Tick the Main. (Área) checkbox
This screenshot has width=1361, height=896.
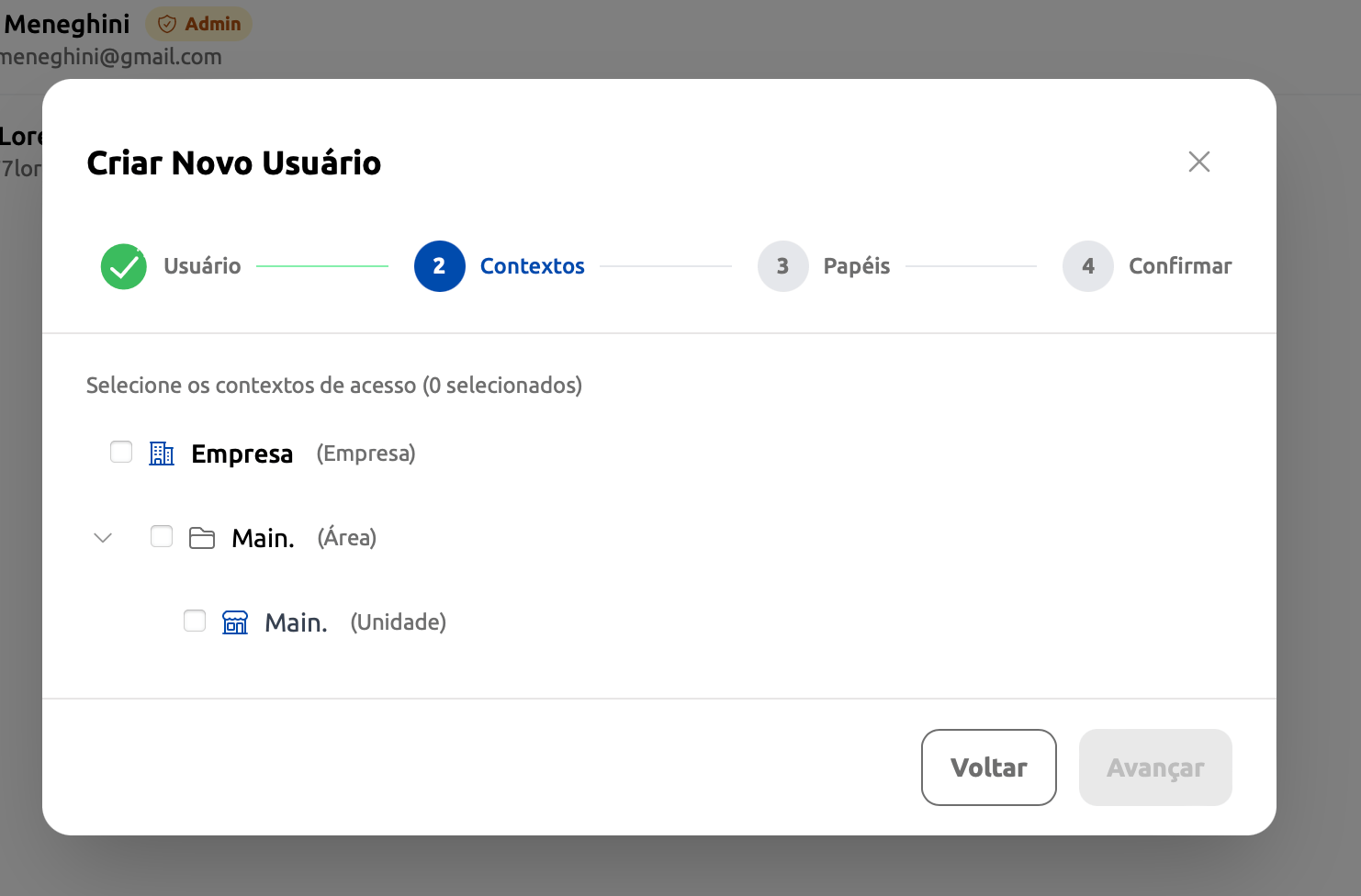click(x=162, y=536)
